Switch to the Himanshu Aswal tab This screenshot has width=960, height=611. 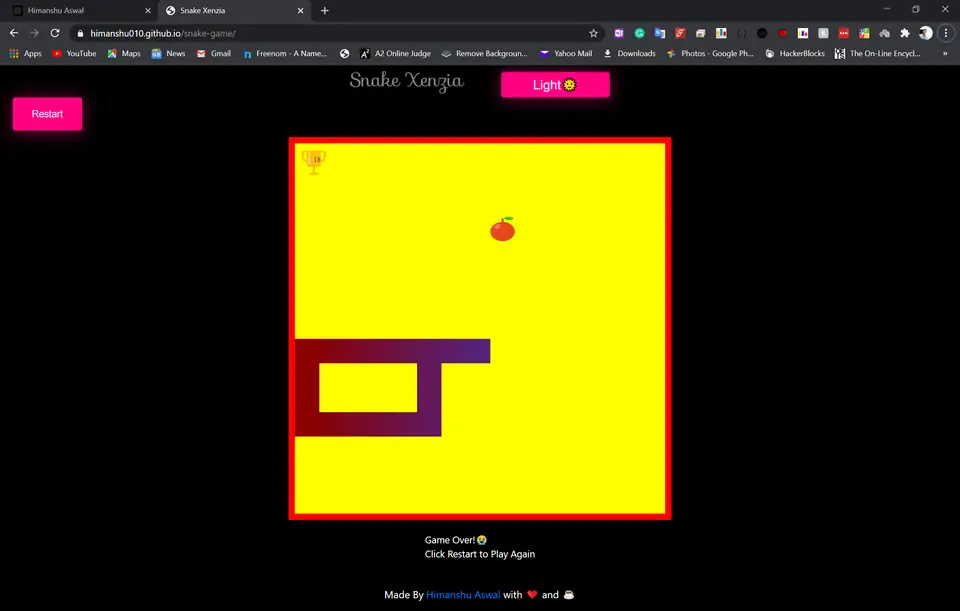(x=80, y=10)
